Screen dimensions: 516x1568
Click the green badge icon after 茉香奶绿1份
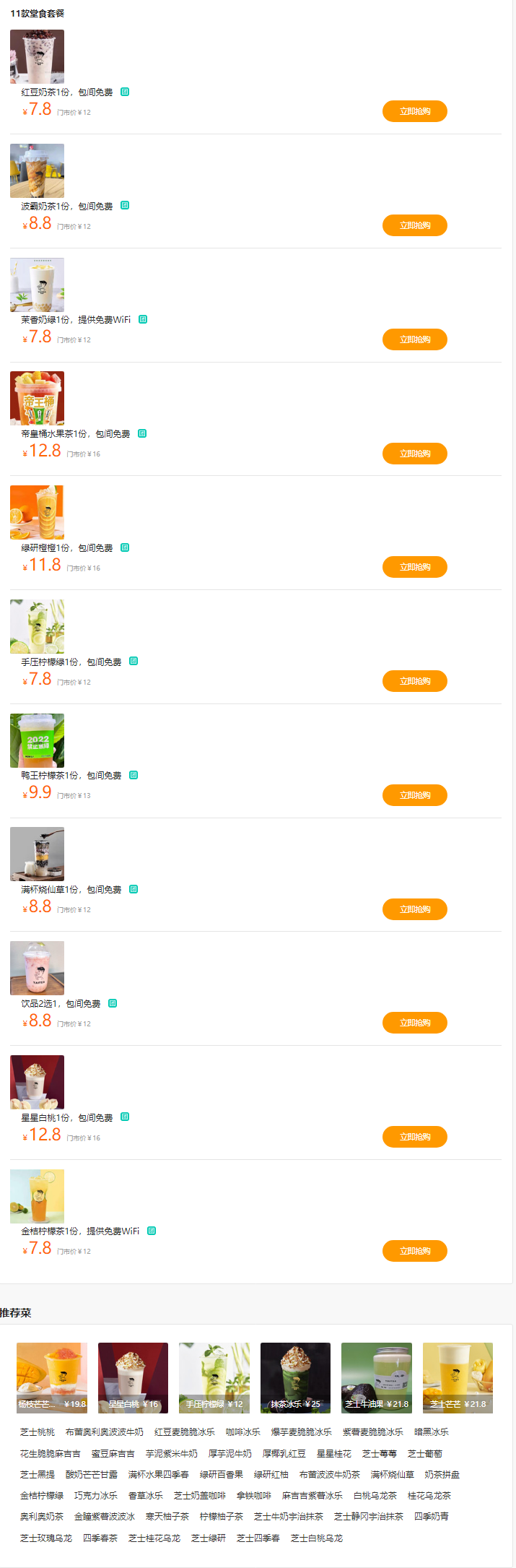[x=143, y=319]
